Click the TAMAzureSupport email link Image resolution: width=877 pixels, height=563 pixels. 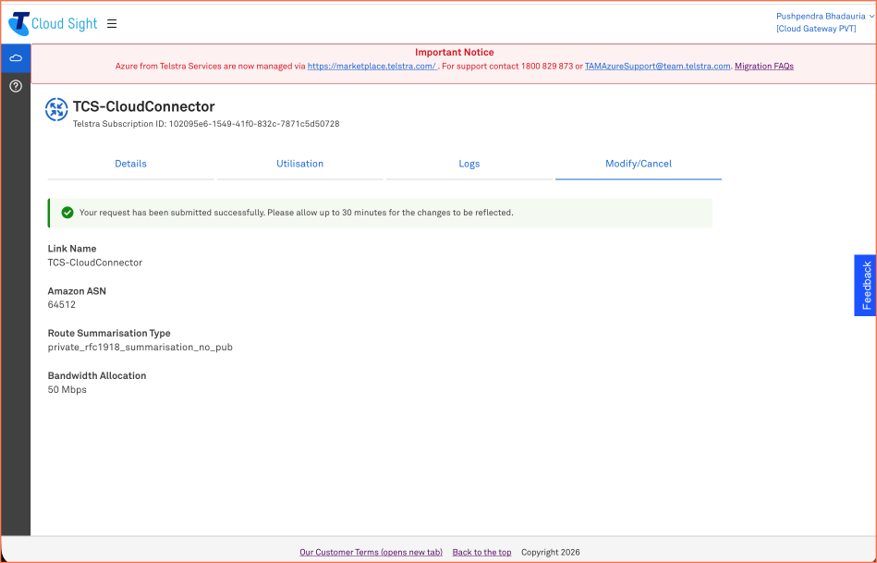(x=657, y=66)
